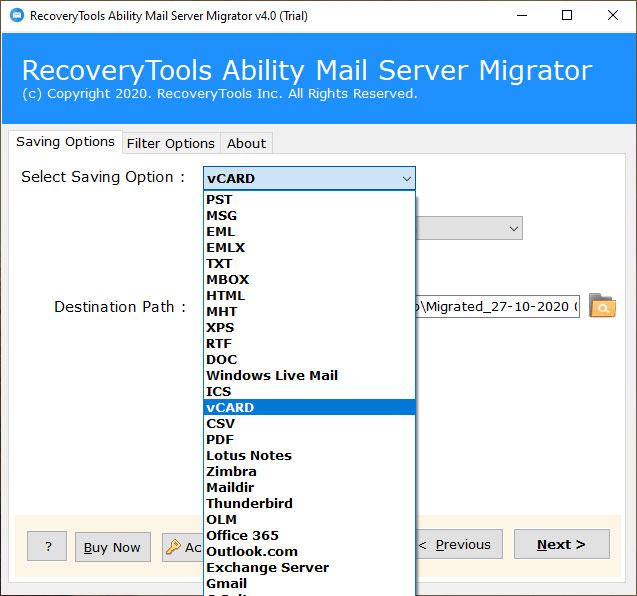Expand the greyed dropdown behind the list
The height and width of the screenshot is (596, 637).
[x=514, y=228]
